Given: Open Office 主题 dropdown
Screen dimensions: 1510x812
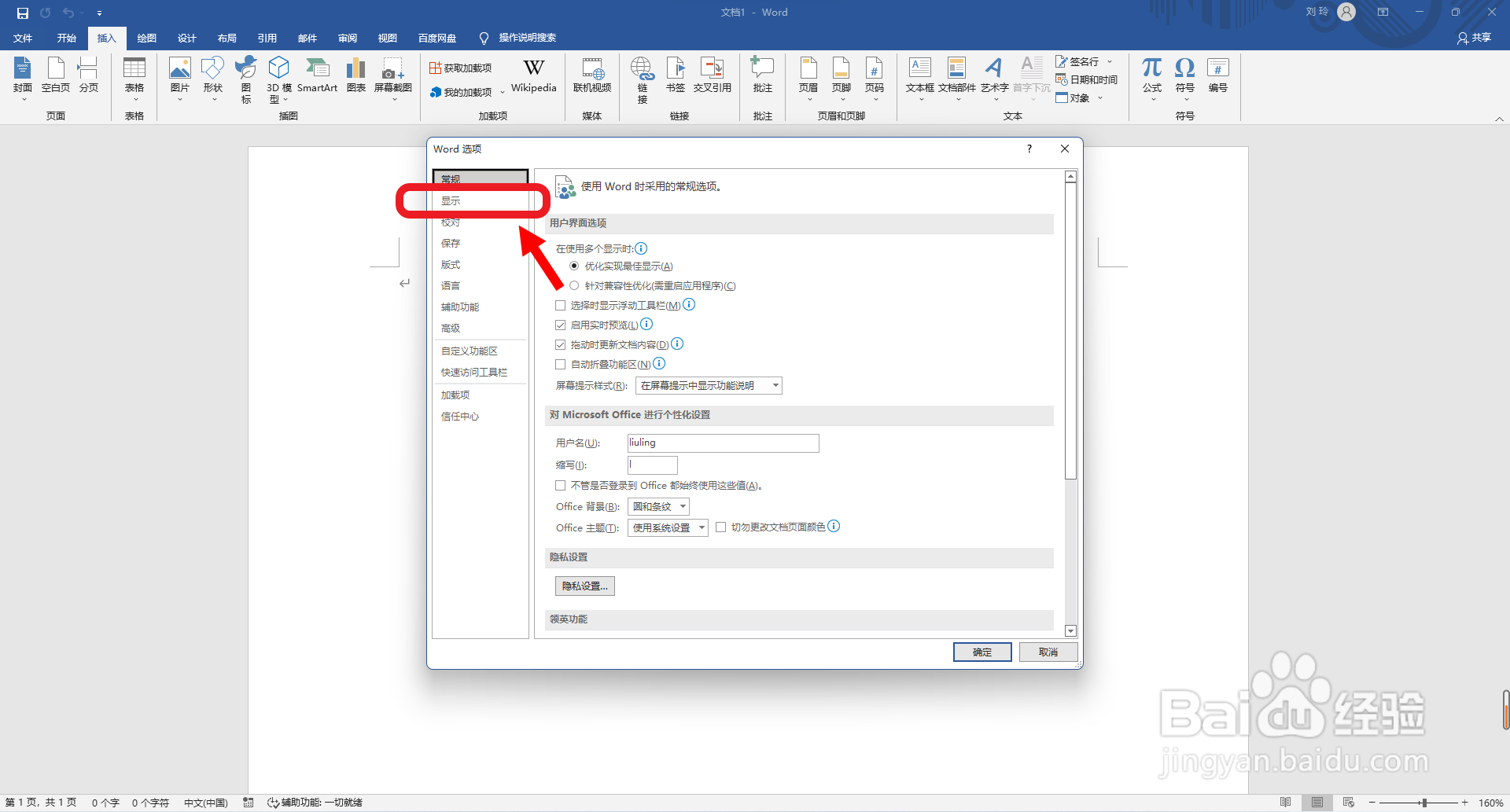Looking at the screenshot, I should (668, 528).
